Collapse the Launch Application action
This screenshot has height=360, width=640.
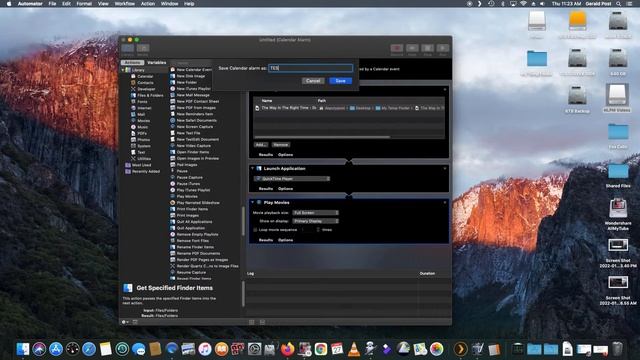click(x=252, y=168)
